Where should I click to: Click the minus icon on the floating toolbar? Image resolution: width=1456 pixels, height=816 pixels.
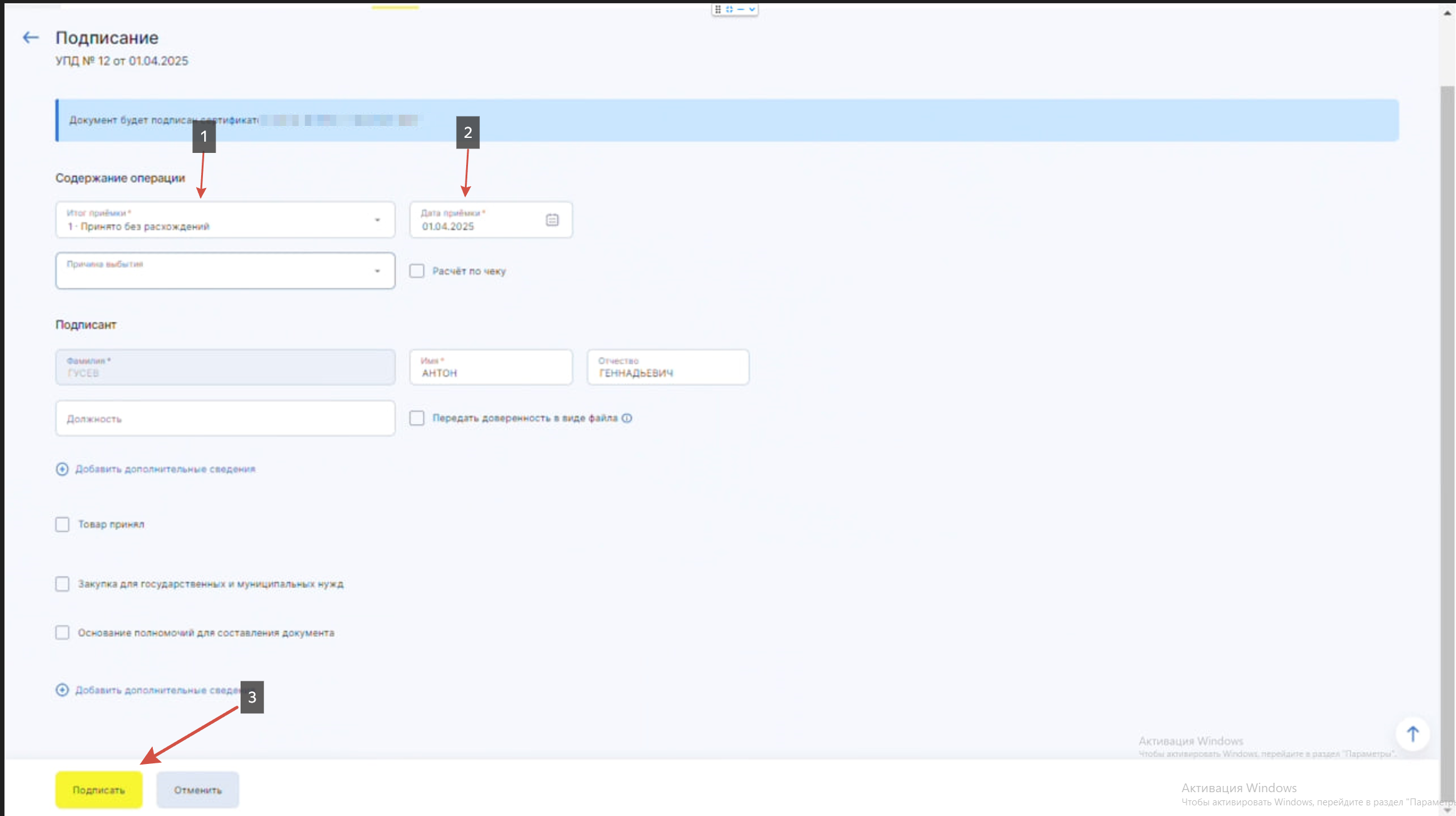(x=741, y=9)
